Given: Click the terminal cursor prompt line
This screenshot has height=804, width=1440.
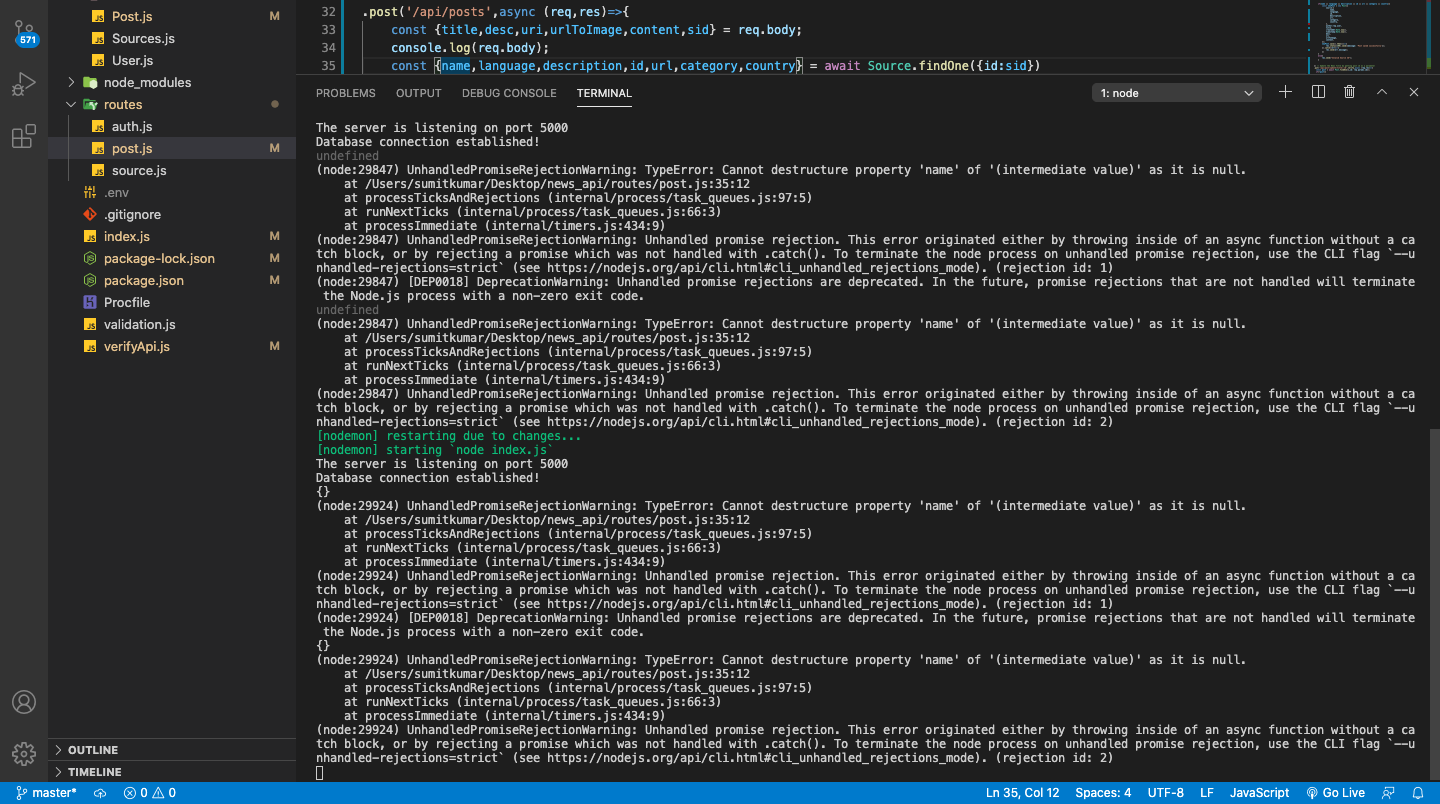Looking at the screenshot, I should pyautogui.click(x=320, y=772).
